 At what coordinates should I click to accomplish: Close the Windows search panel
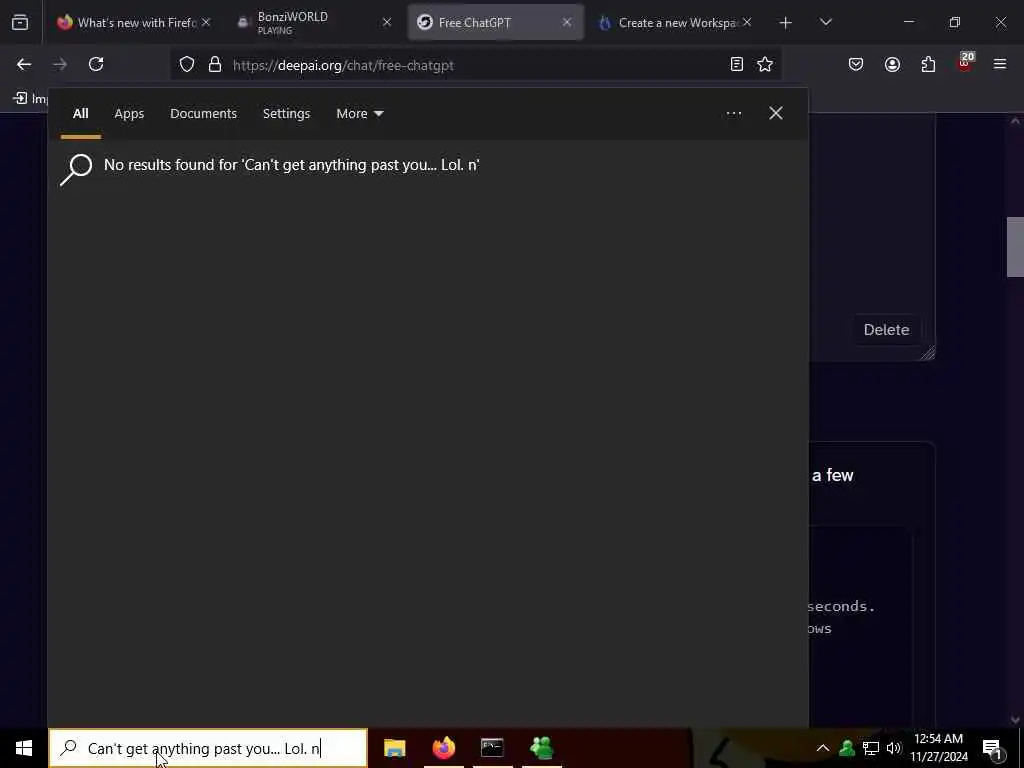776,114
